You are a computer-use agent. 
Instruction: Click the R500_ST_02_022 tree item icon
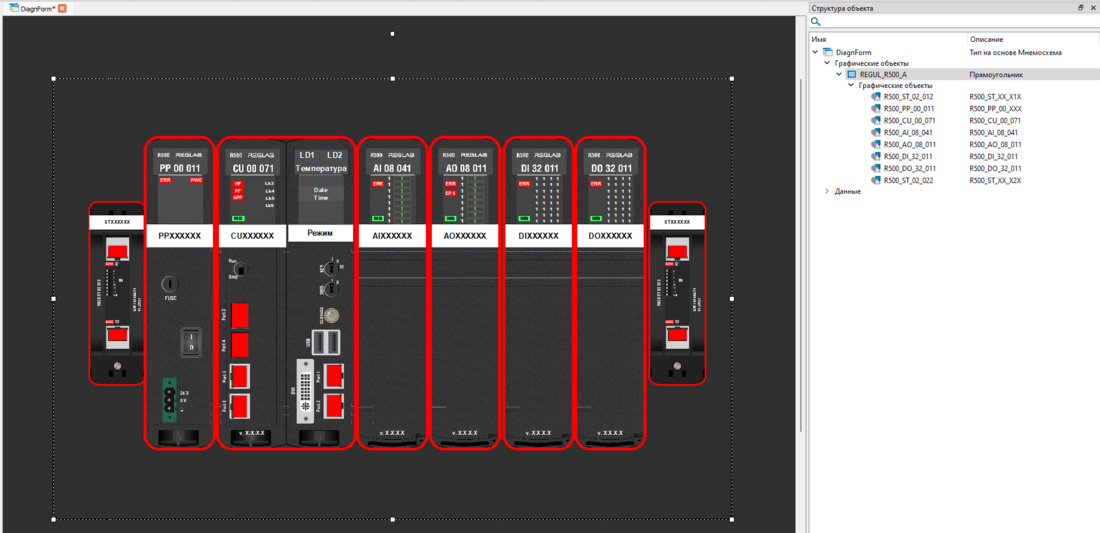tap(876, 180)
